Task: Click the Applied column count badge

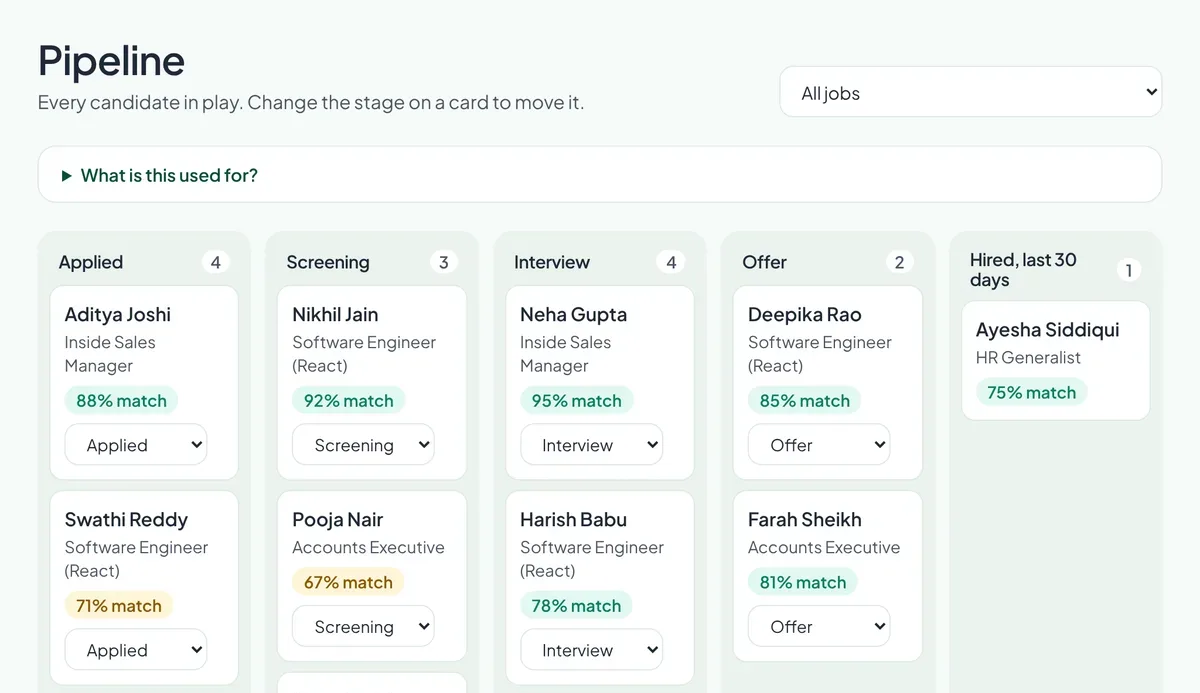Action: click(x=215, y=262)
